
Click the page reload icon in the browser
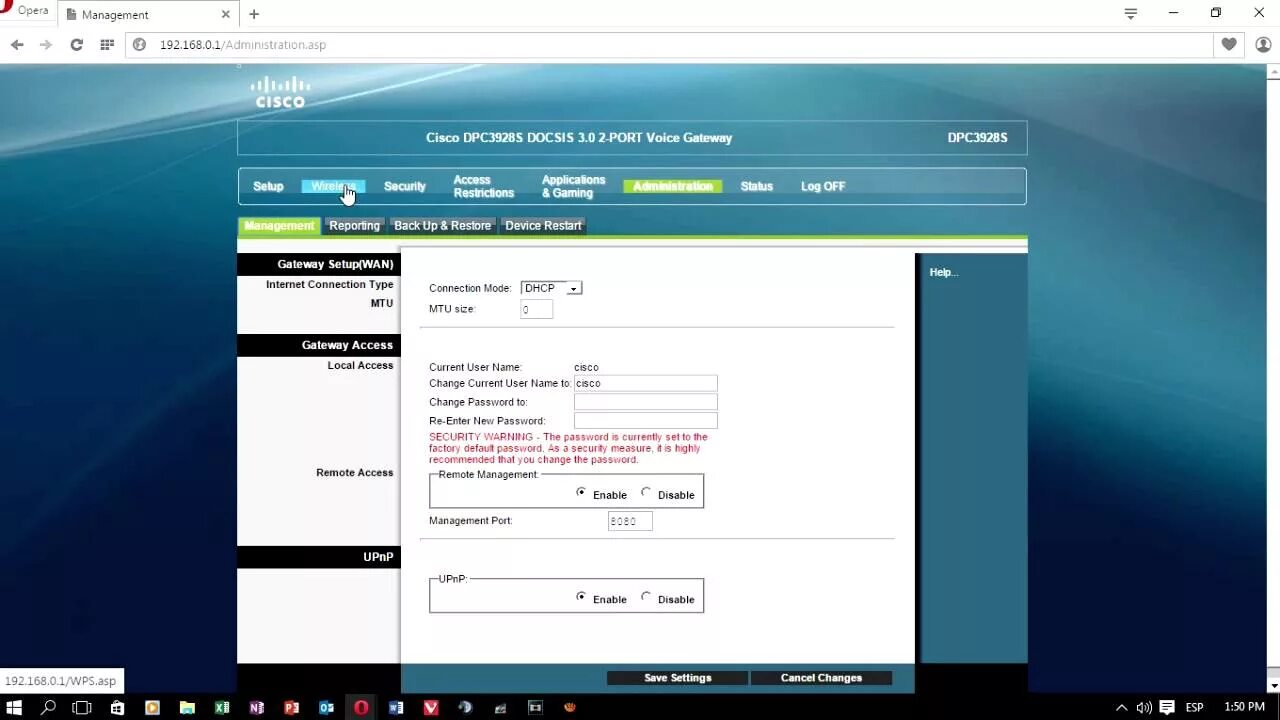[x=76, y=45]
